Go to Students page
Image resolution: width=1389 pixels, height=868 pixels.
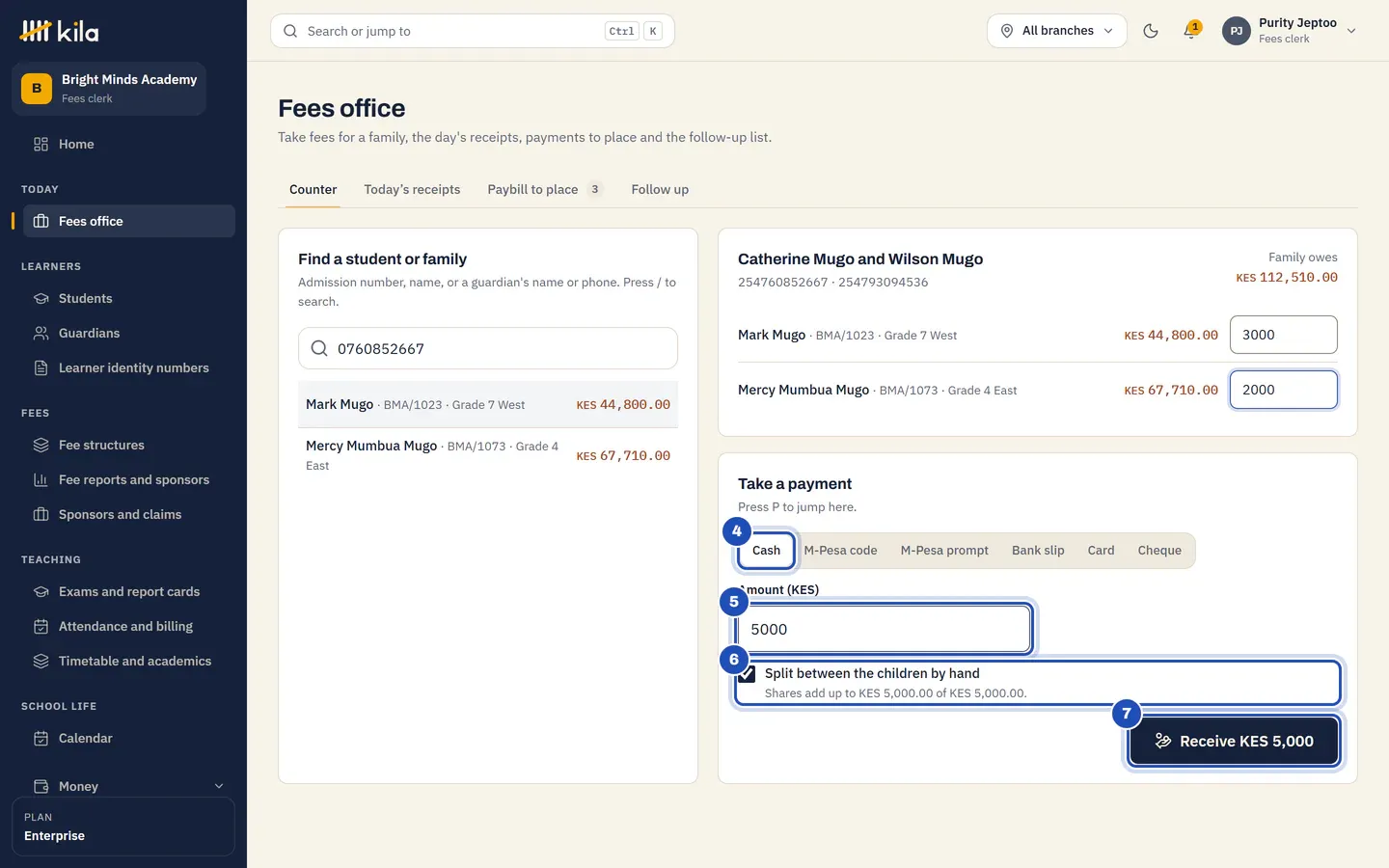pos(129,298)
